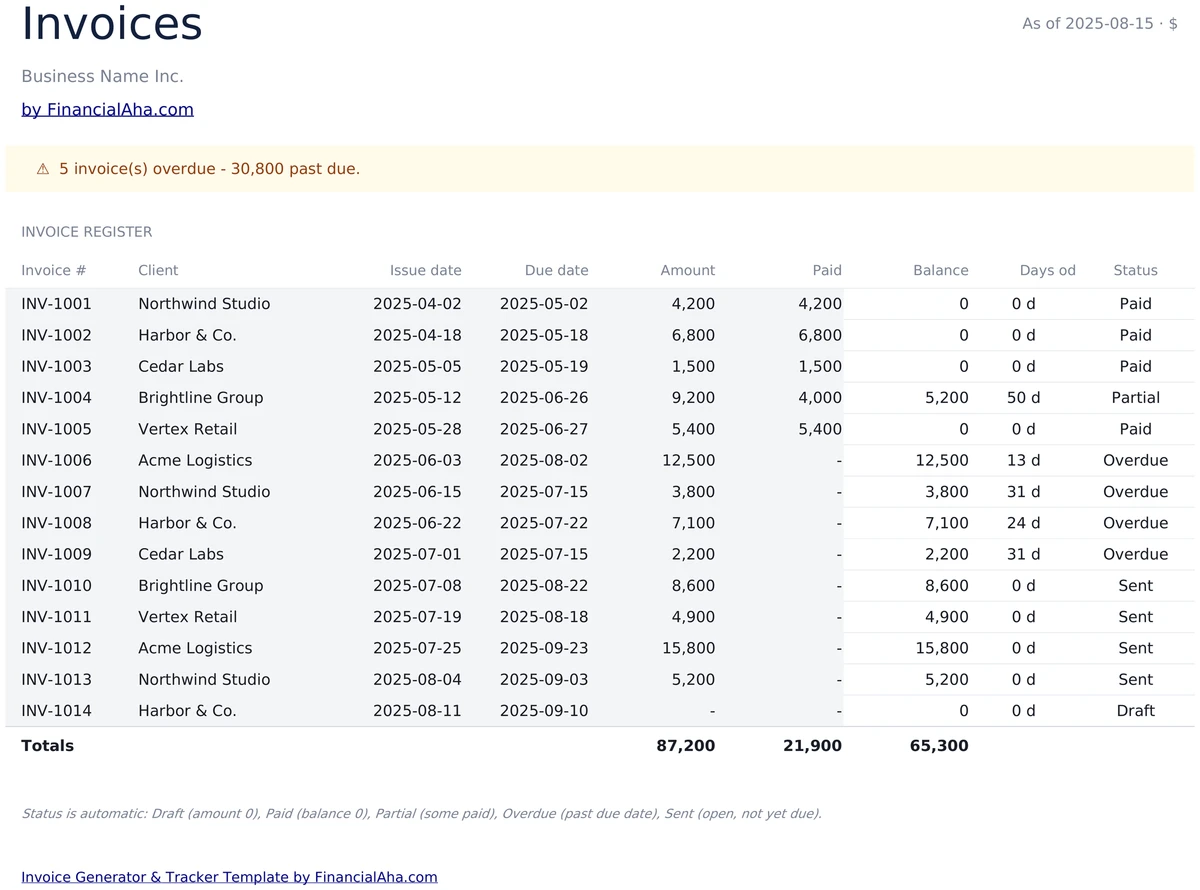Click Brightline Group client in INV-1004 row
This screenshot has width=1200, height=890.
pos(201,398)
